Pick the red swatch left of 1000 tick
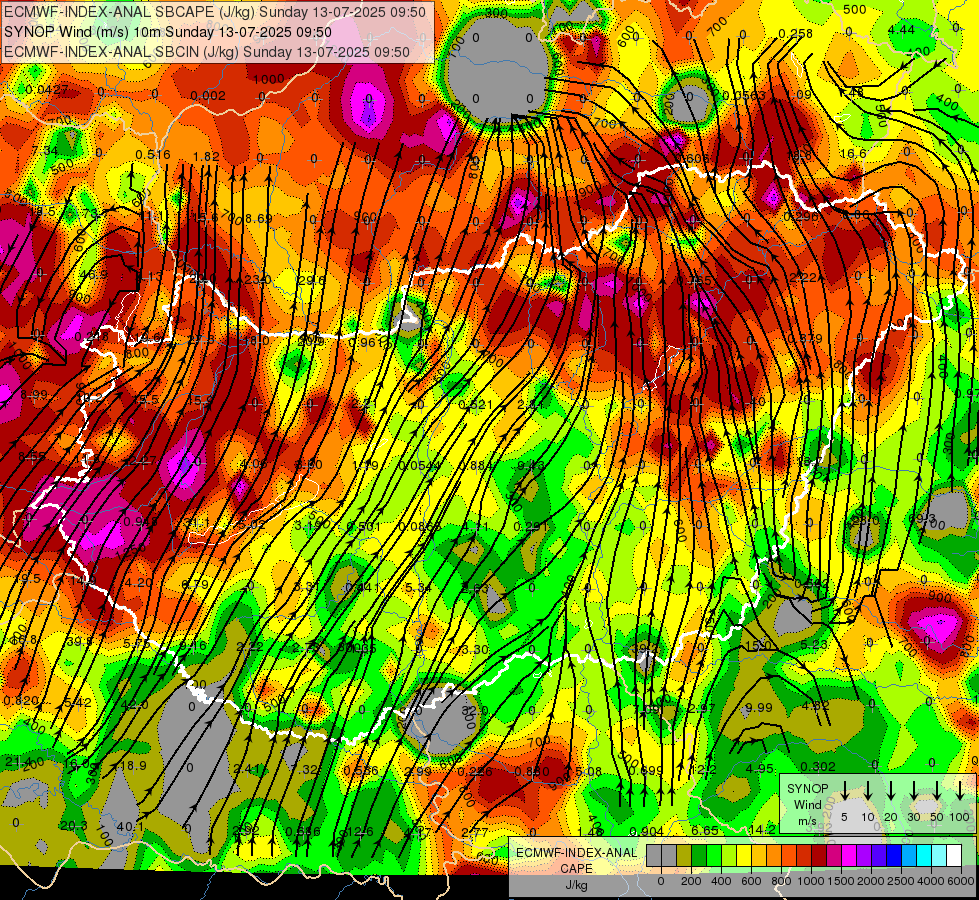 click(804, 855)
